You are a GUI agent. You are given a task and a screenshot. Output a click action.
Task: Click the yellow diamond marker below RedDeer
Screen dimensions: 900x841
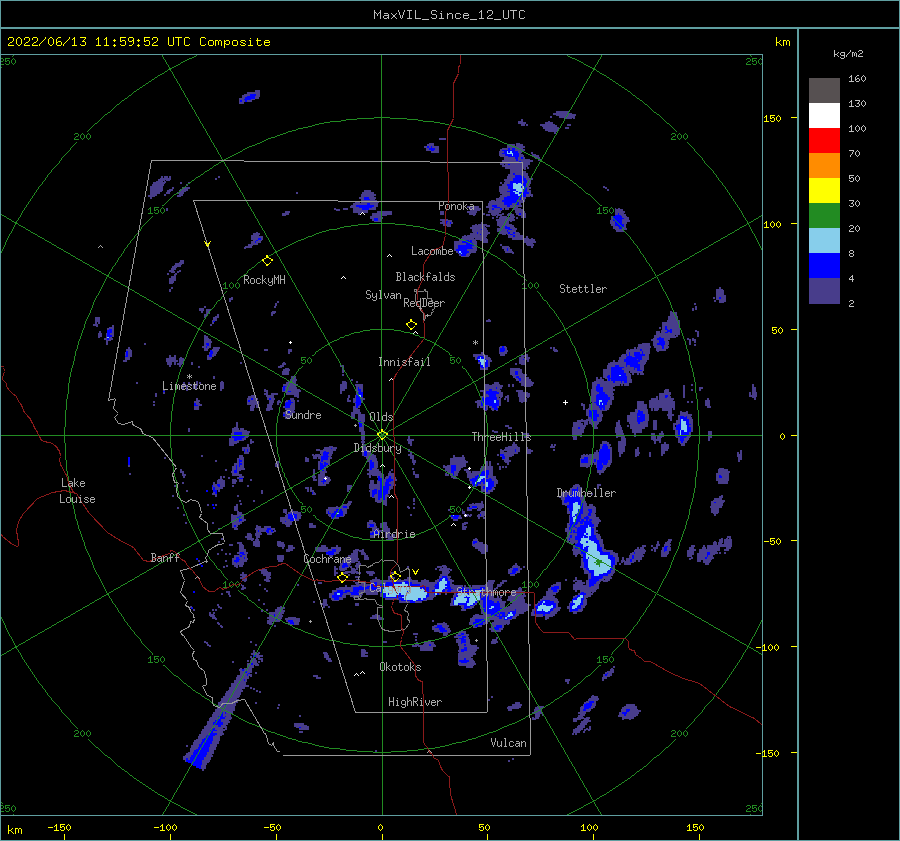(412, 324)
